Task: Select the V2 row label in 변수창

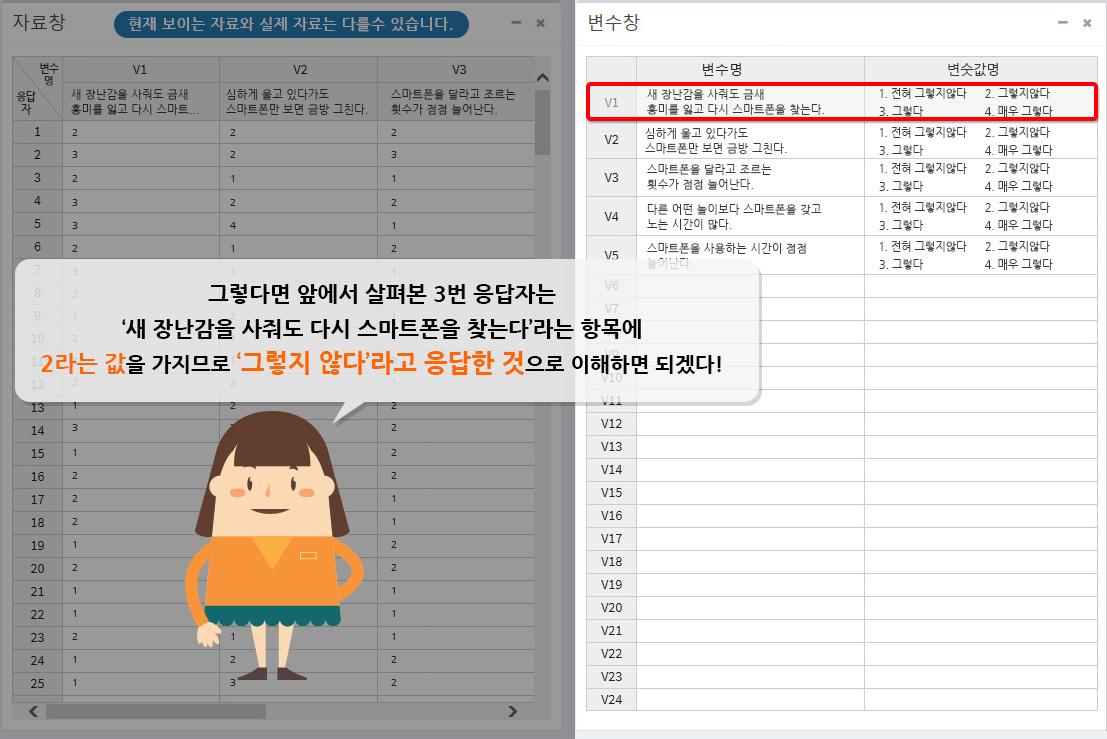Action: (611, 140)
